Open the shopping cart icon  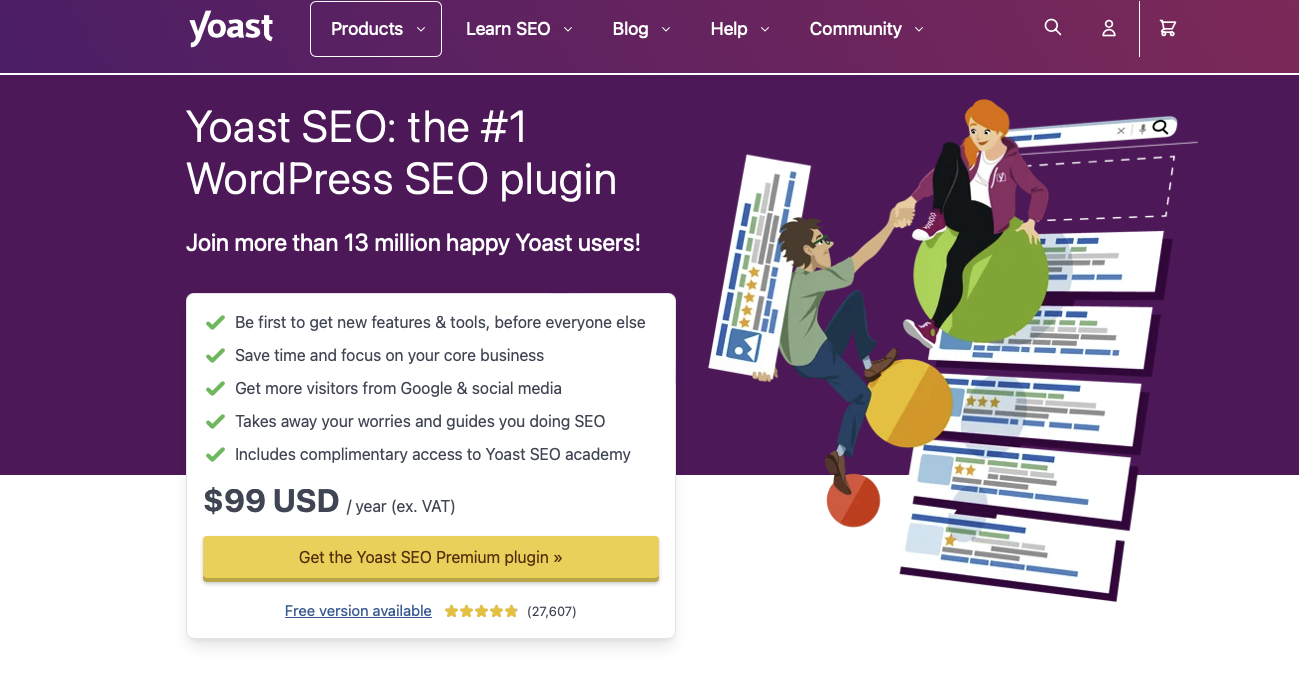coord(1167,28)
